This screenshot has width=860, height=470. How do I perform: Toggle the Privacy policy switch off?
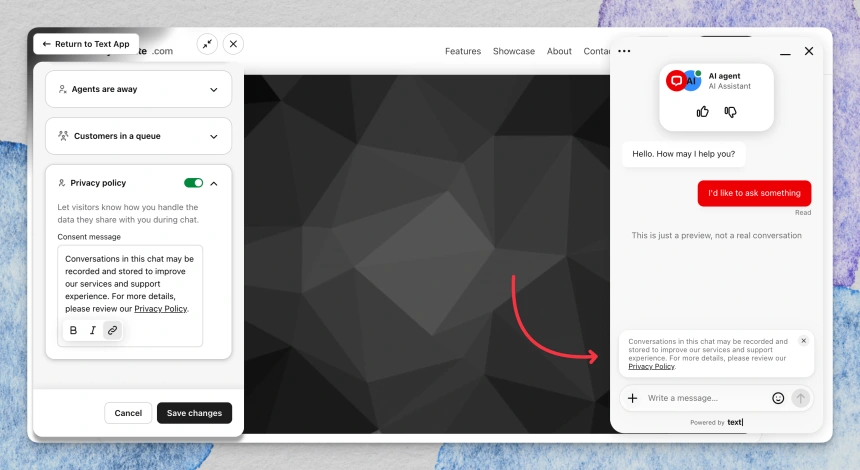194,183
